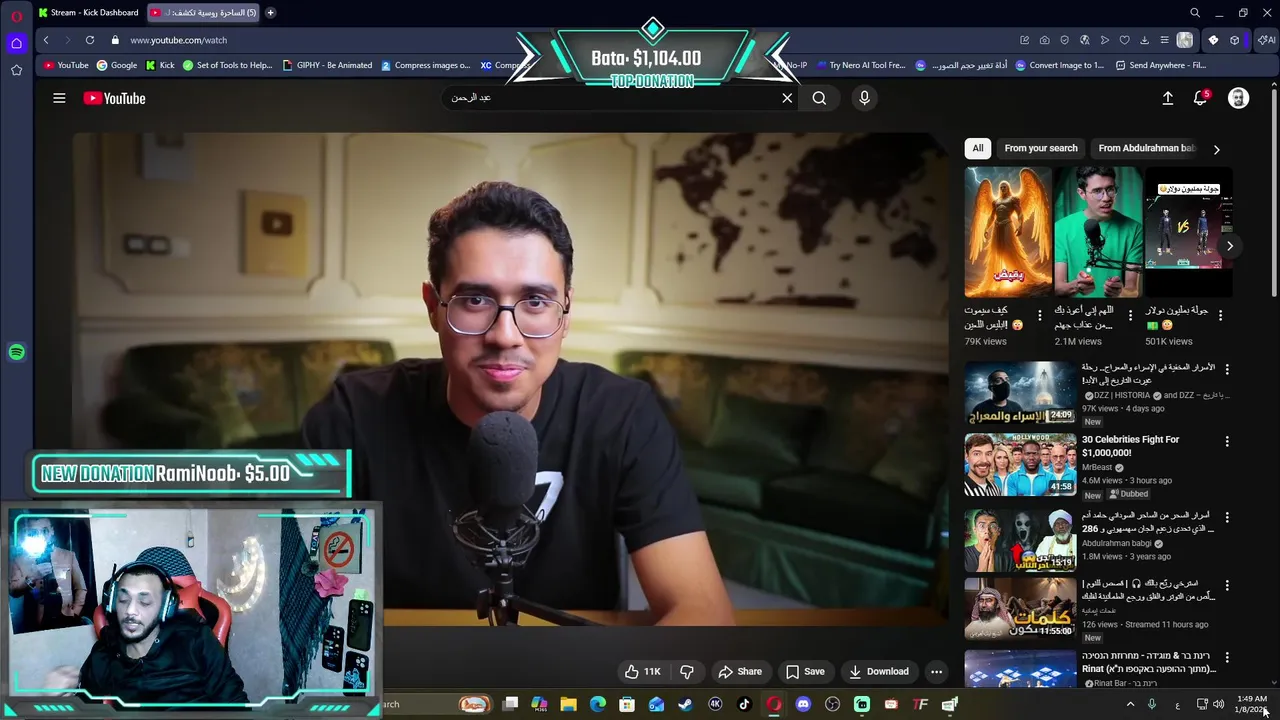Click the www.youtube.com/watch address bar
1280x720 pixels.
pyautogui.click(x=178, y=40)
